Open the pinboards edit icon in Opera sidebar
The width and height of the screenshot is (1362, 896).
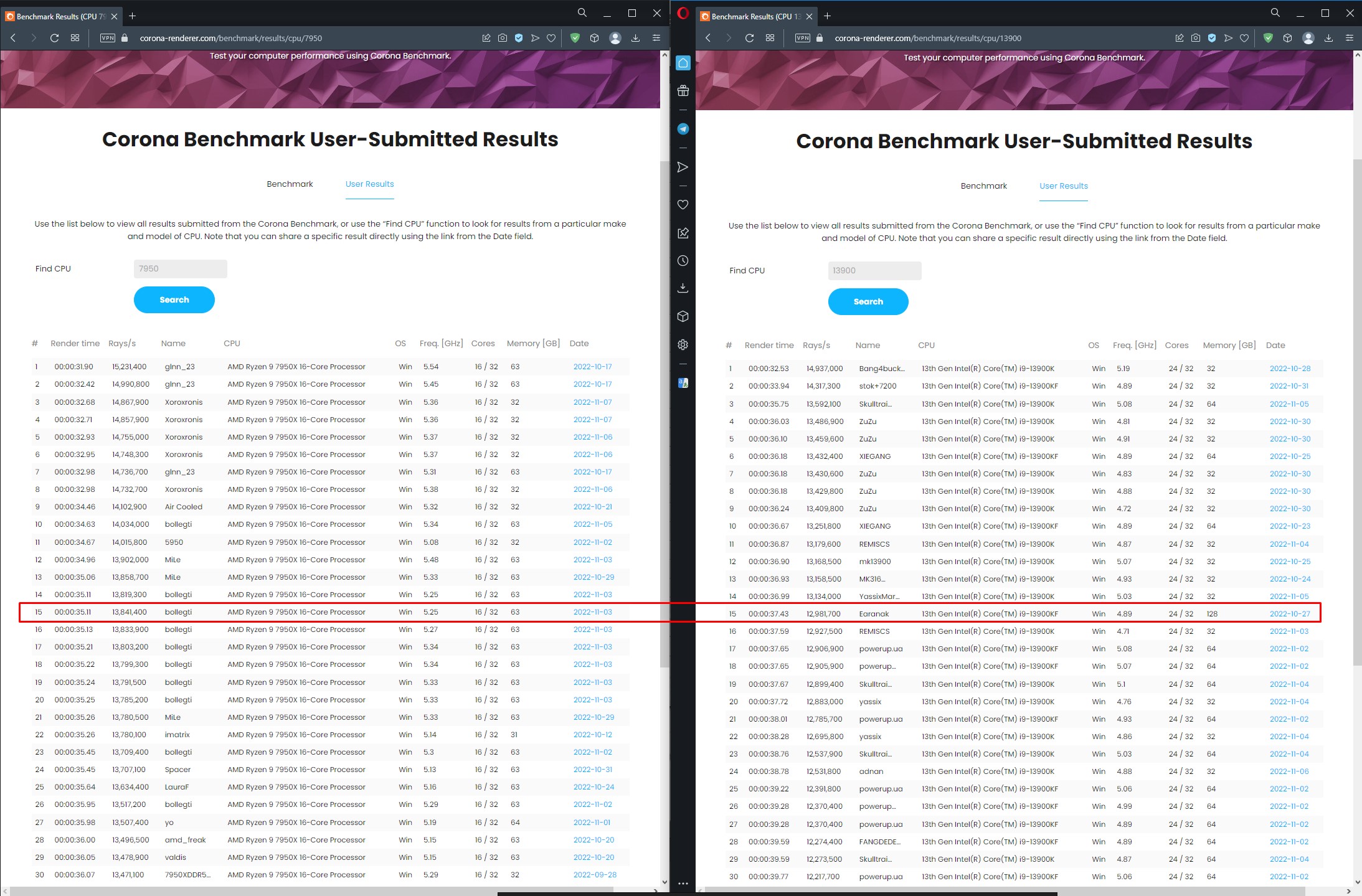(x=683, y=233)
